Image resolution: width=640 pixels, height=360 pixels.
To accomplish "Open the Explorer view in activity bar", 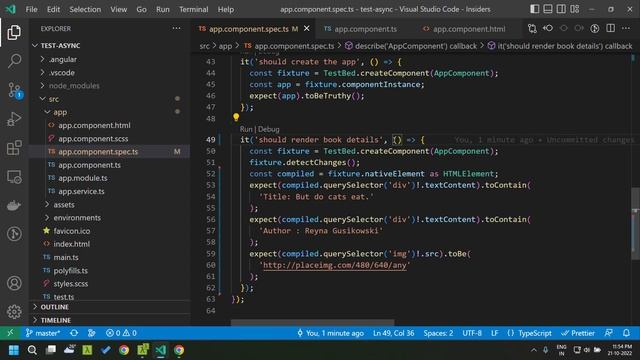I will [x=14, y=33].
